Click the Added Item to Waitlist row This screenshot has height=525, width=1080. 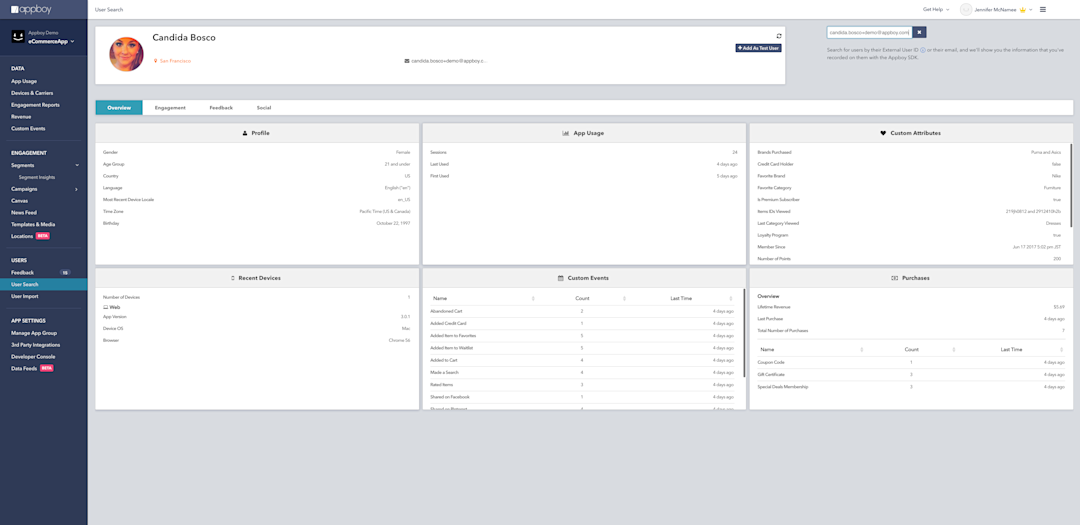pyautogui.click(x=584, y=348)
